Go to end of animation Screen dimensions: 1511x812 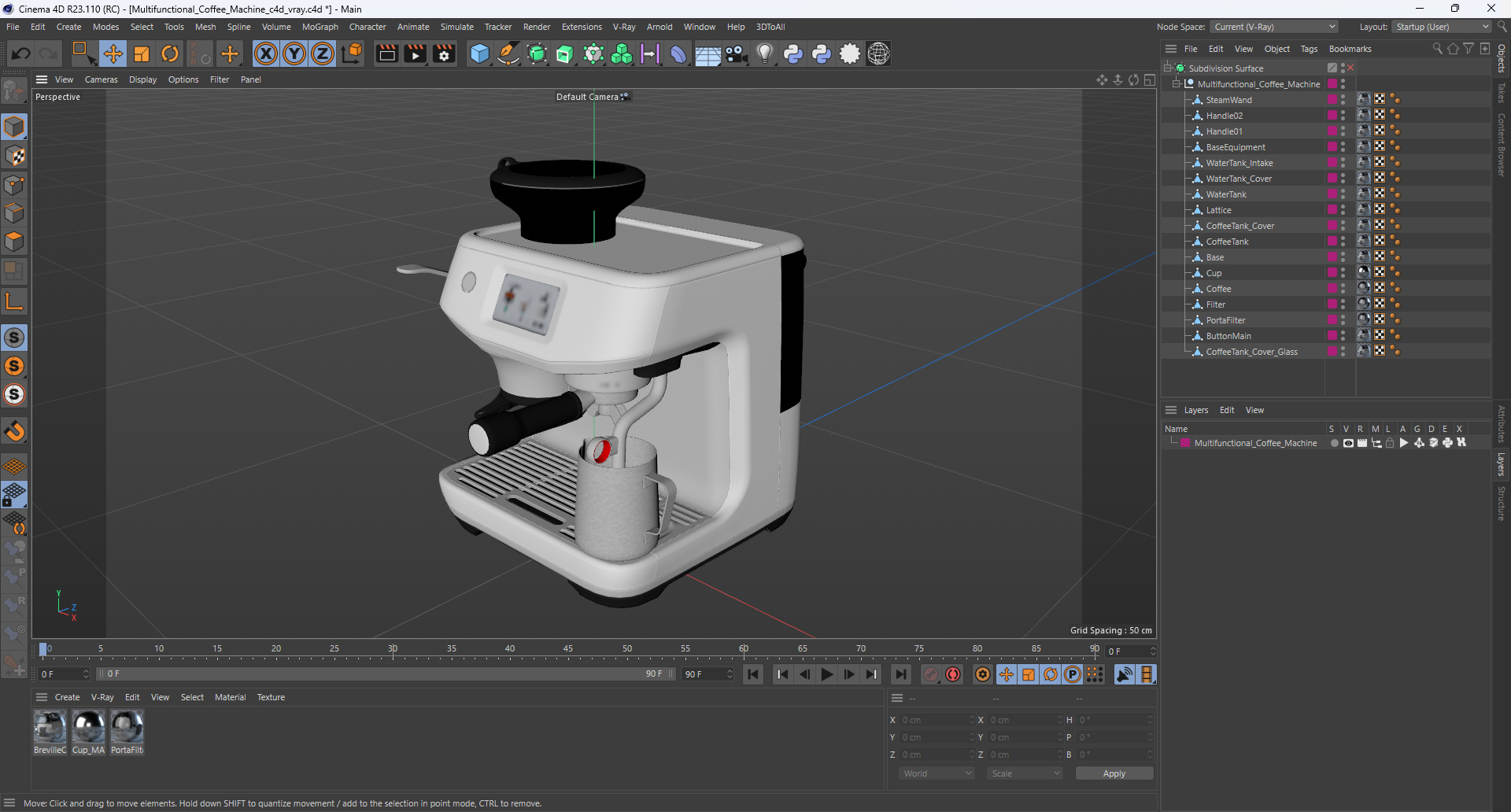(900, 674)
